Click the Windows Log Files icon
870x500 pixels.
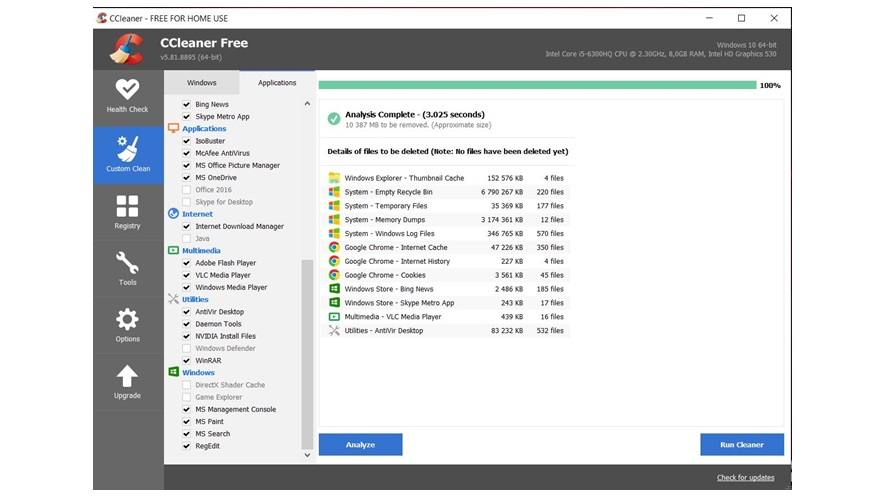334,233
